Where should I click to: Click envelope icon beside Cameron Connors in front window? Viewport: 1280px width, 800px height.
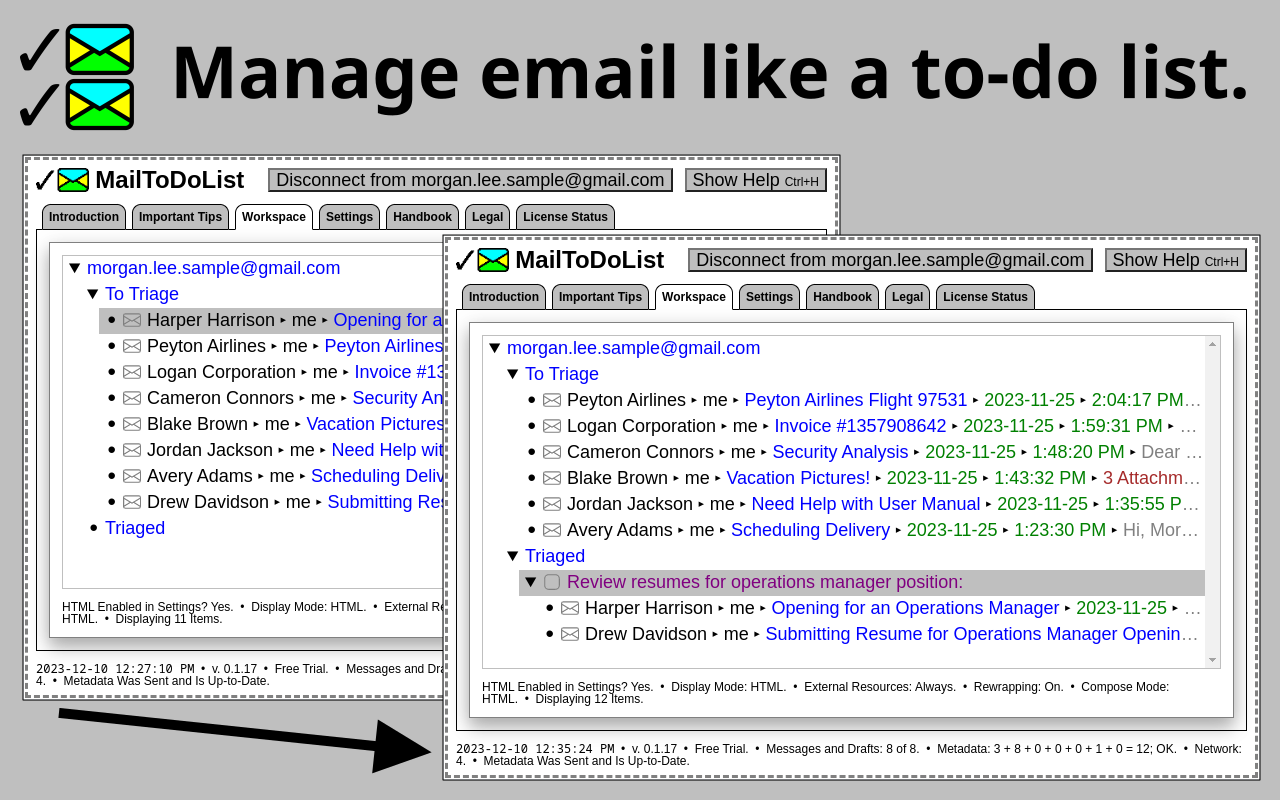552,452
